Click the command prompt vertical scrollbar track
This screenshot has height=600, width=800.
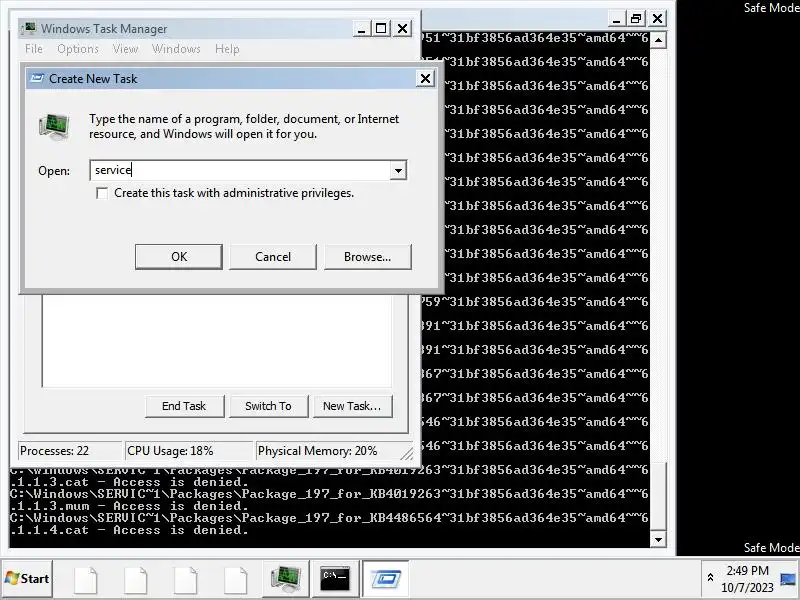tap(658, 255)
